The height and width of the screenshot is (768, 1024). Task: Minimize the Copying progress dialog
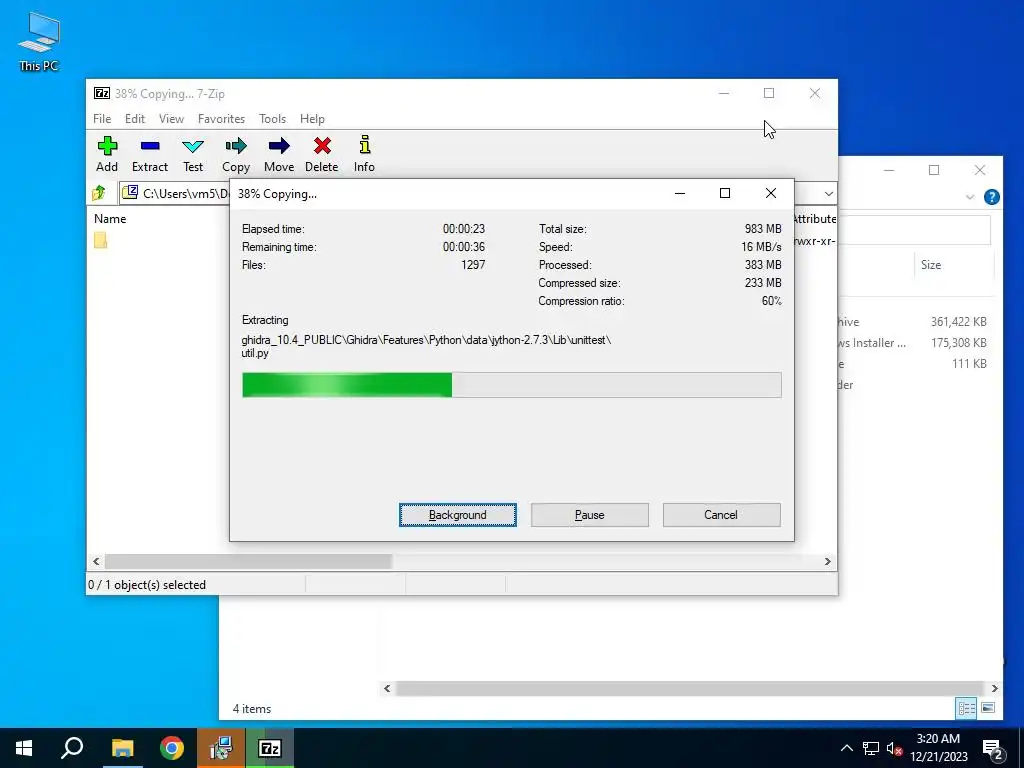[680, 193]
